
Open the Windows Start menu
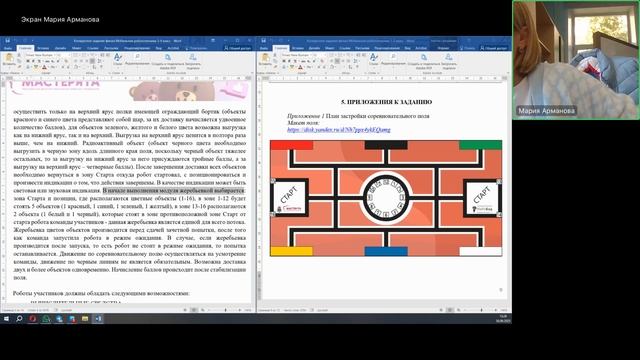(x=6, y=319)
